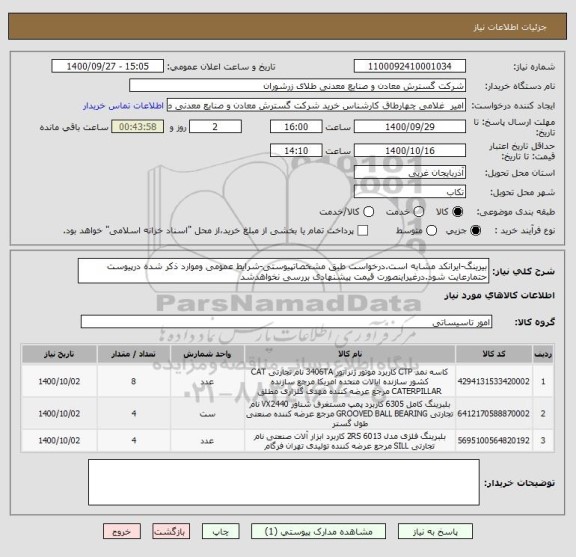Click the countdown timer 00:43:58
The width and height of the screenshot is (576, 557).
[x=138, y=127]
